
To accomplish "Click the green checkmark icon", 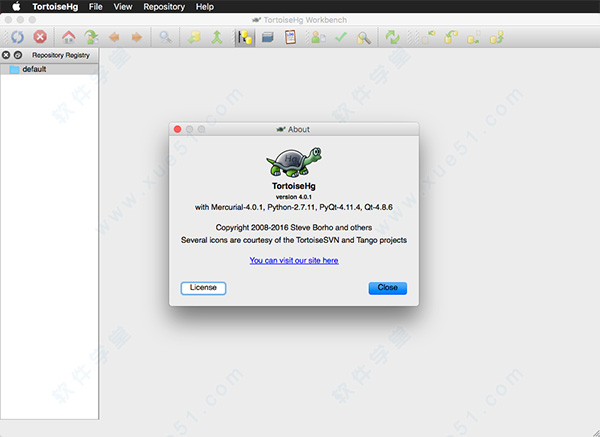I will [341, 37].
